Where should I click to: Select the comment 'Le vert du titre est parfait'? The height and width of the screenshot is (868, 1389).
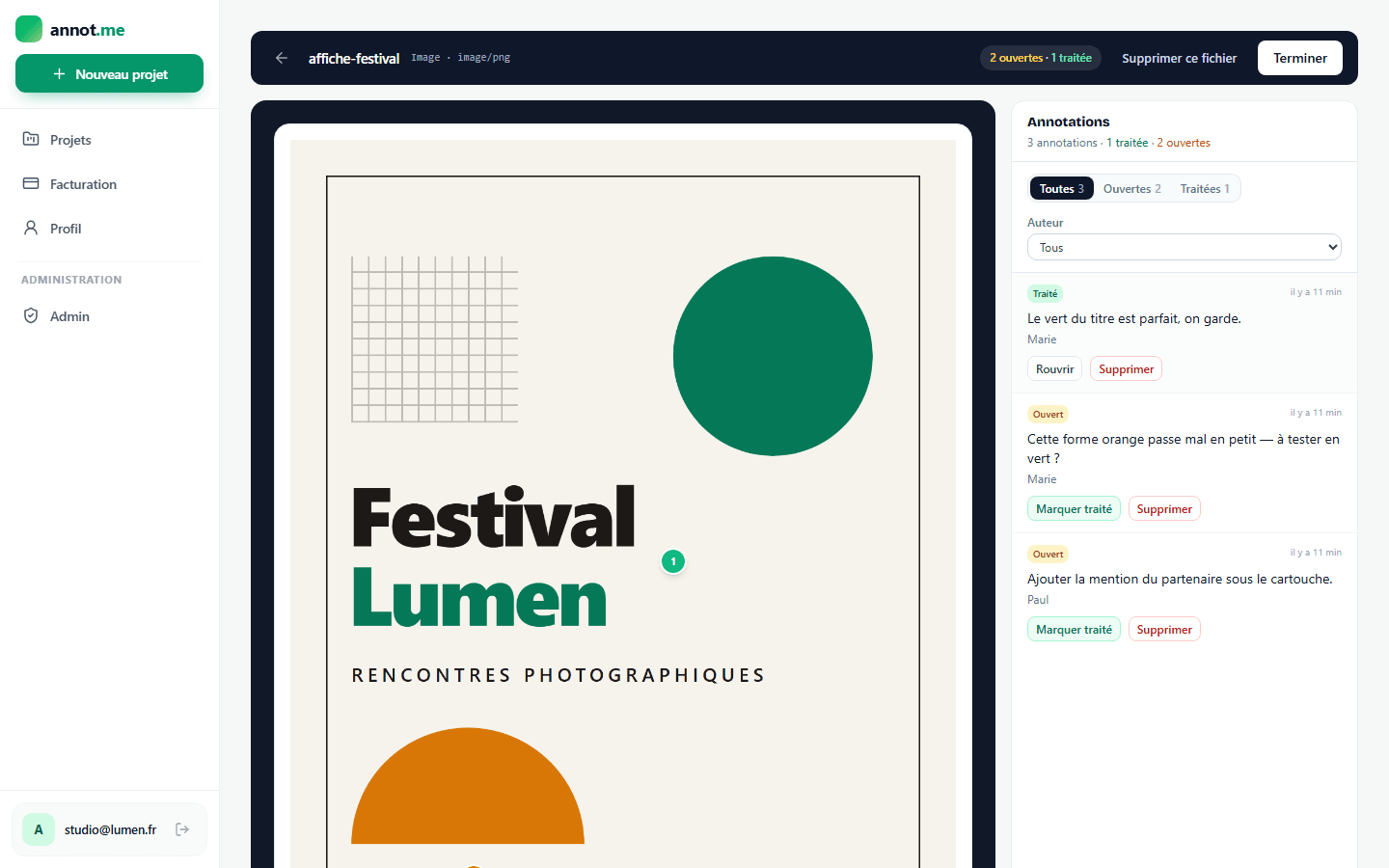1134,318
